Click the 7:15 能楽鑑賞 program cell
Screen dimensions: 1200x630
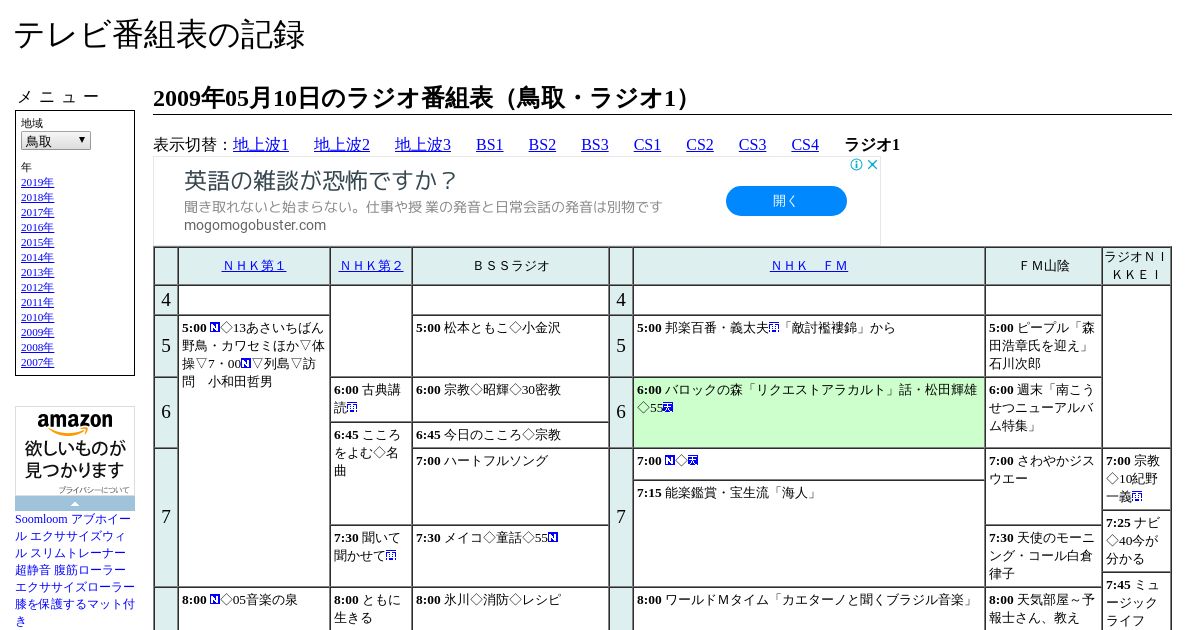809,533
